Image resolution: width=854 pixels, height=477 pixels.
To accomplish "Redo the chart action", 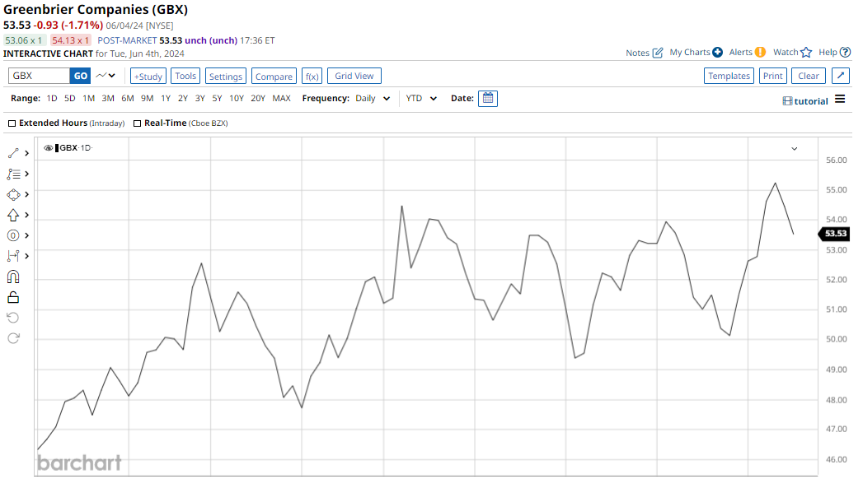I will [13, 338].
